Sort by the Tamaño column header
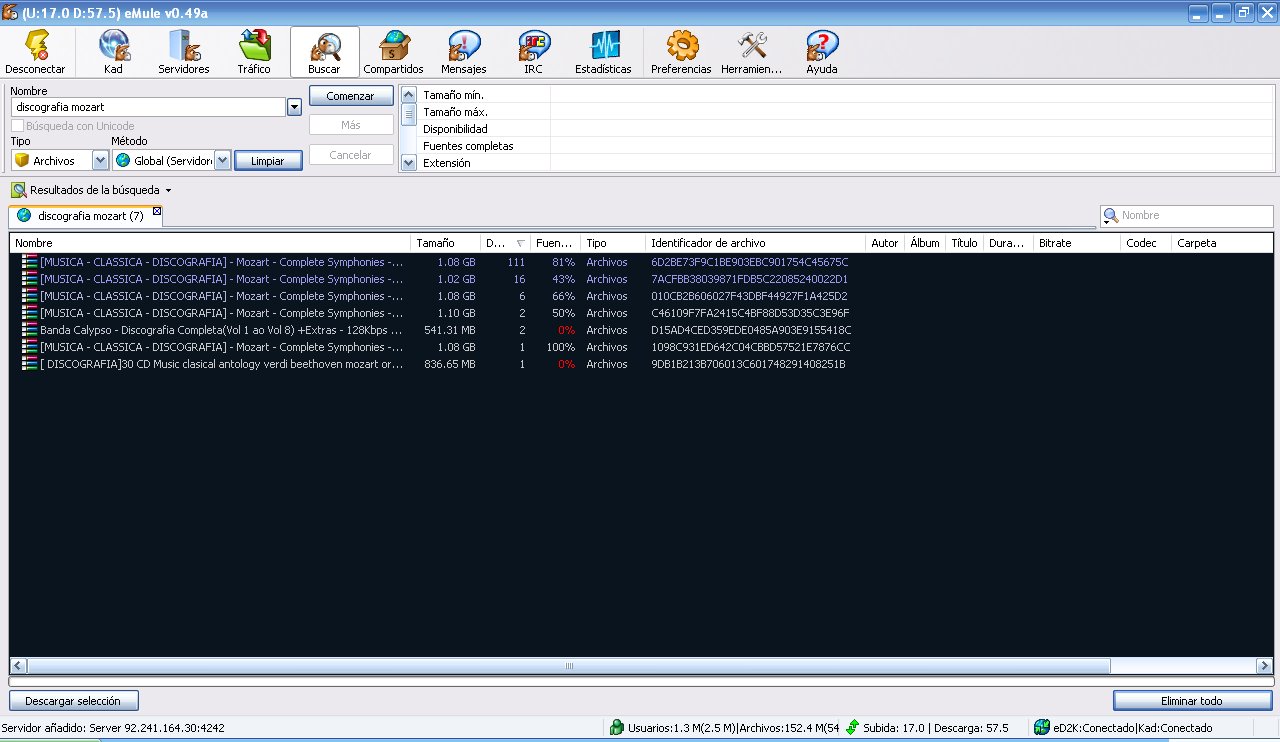This screenshot has width=1280, height=742. [445, 243]
